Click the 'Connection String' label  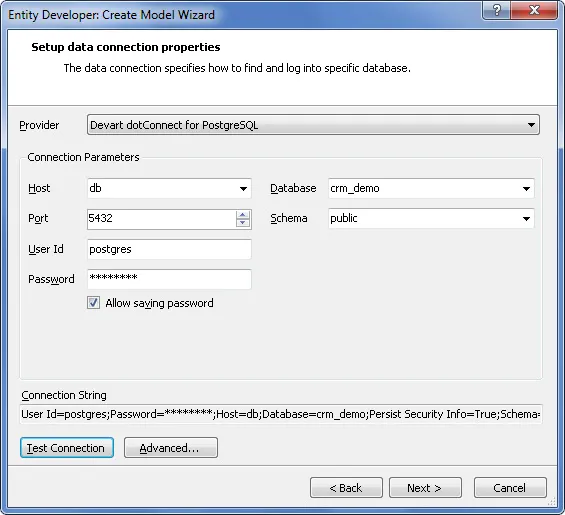coord(64,395)
